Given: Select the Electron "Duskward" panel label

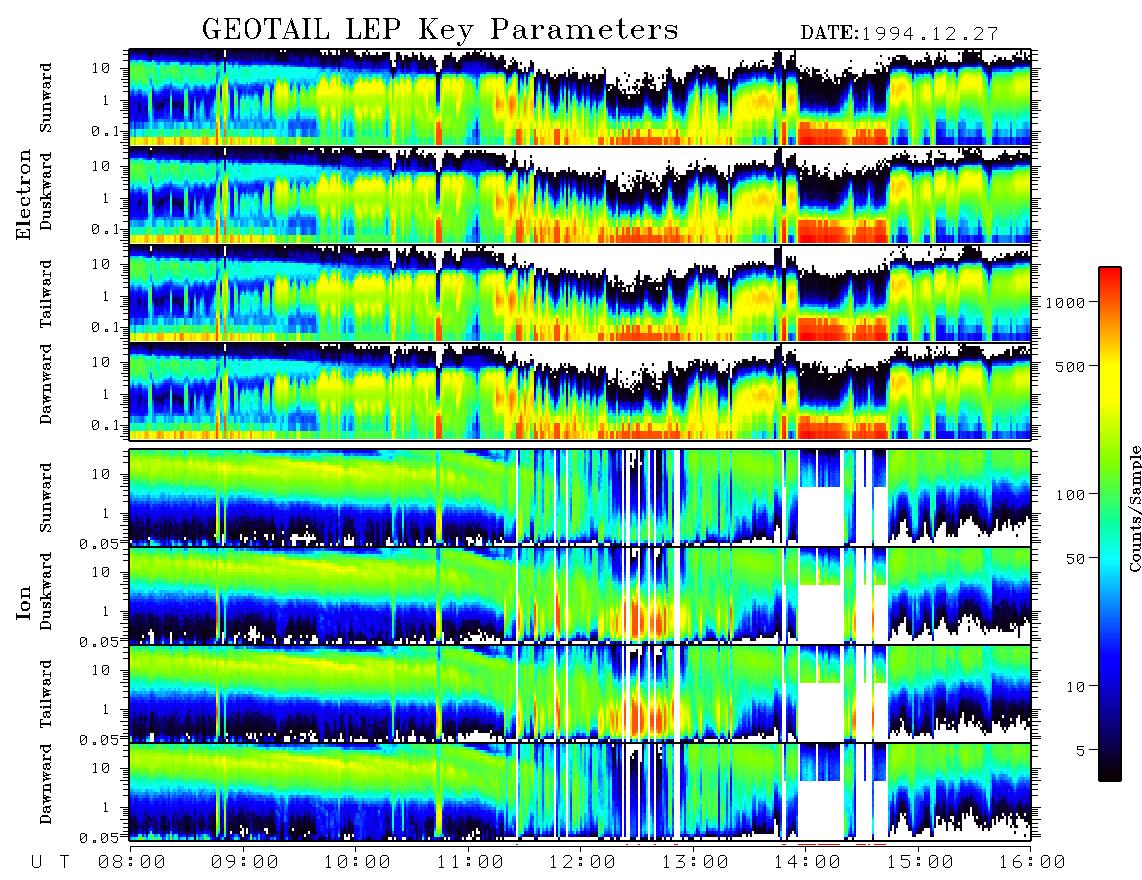Looking at the screenshot, I should coord(46,191).
